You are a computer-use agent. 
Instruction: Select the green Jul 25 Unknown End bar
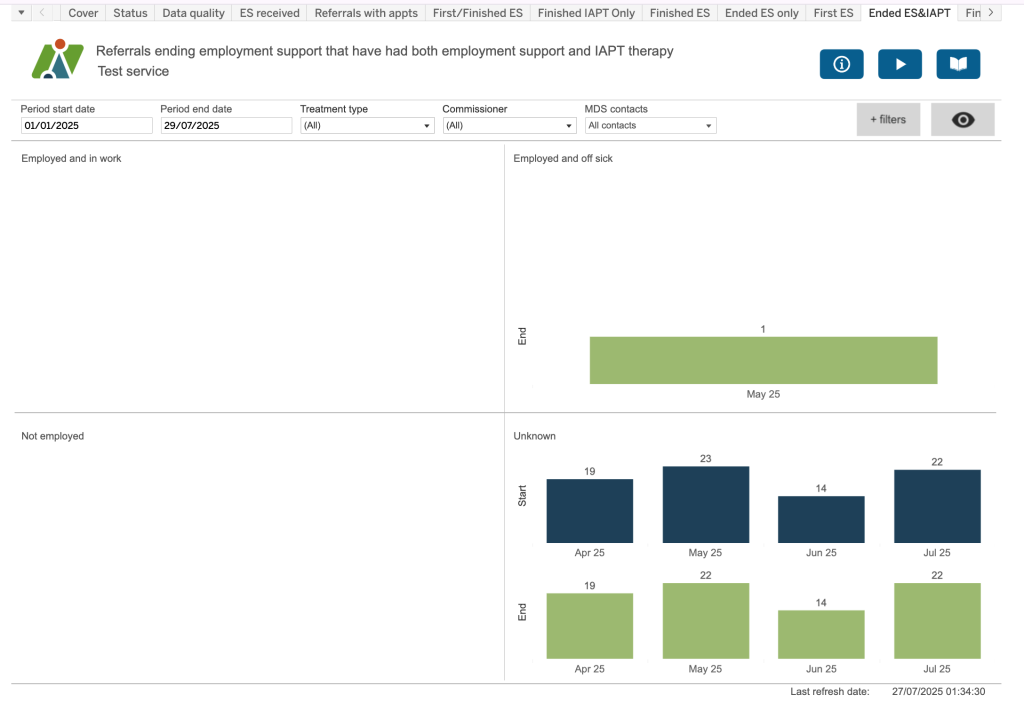[x=937, y=621]
